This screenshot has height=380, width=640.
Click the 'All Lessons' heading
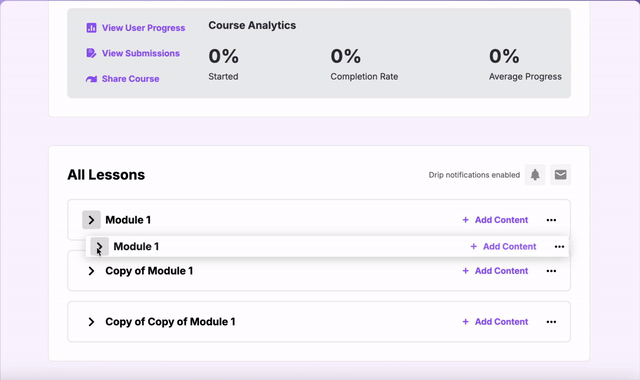click(x=106, y=175)
